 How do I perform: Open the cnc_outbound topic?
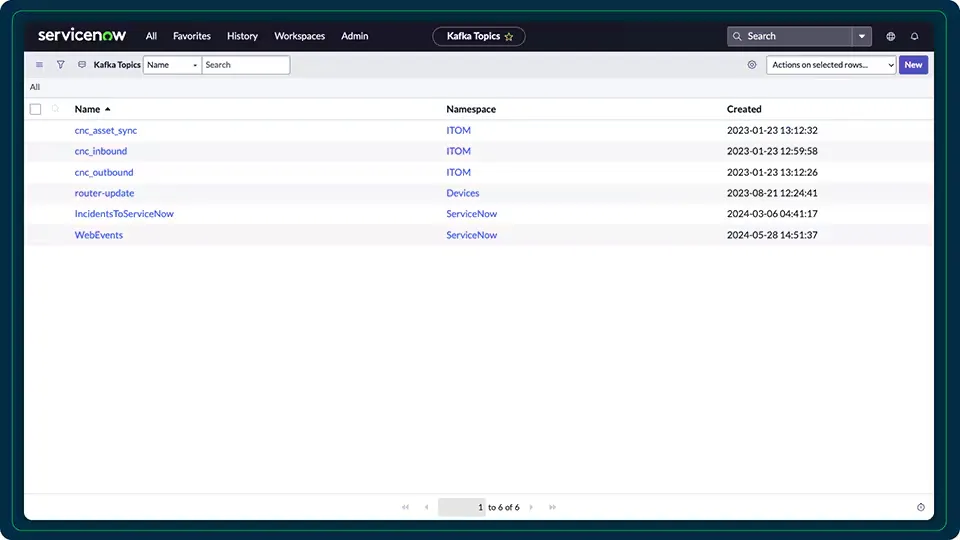[x=104, y=173]
